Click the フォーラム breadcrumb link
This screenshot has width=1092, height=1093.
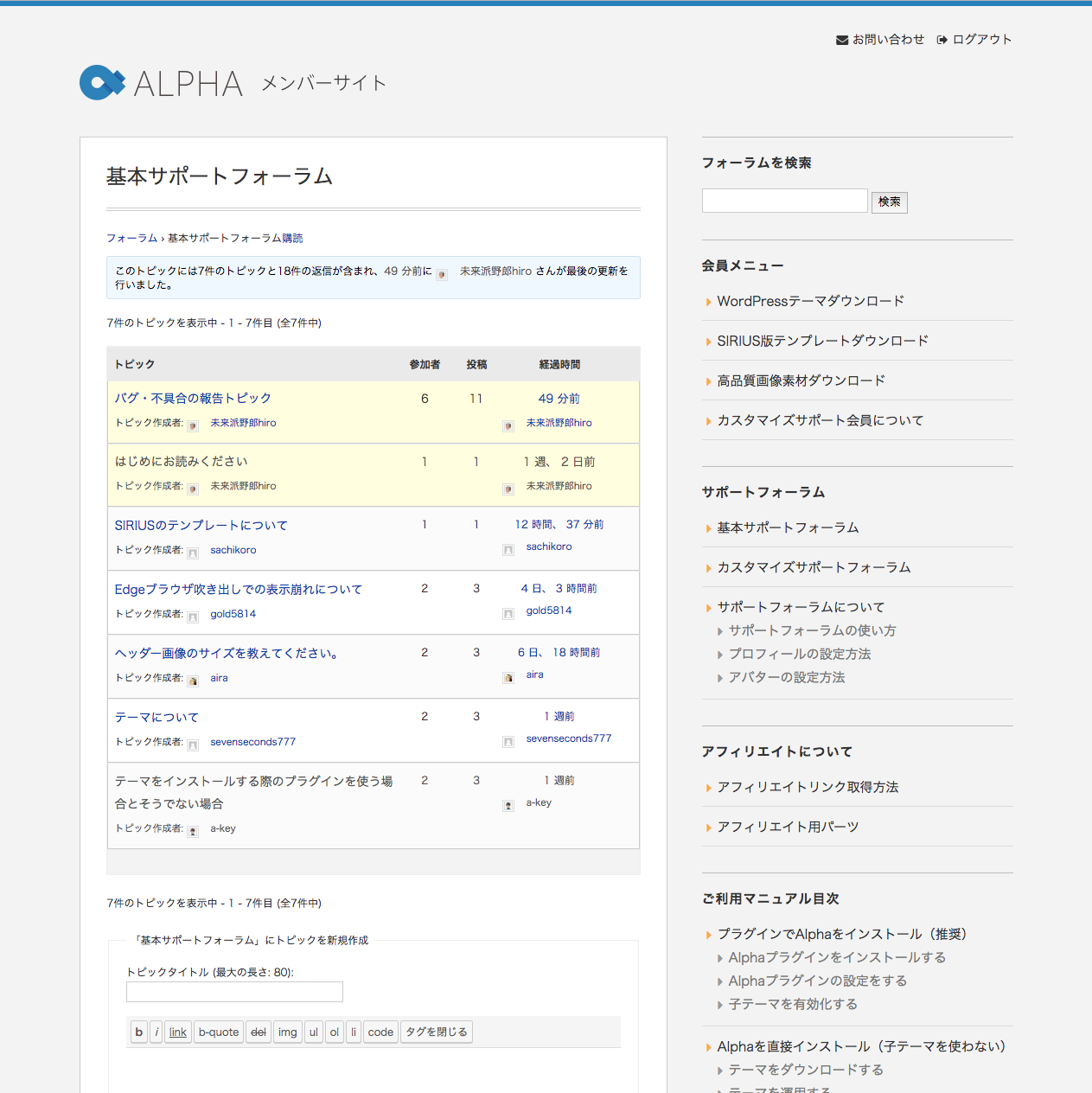[131, 238]
